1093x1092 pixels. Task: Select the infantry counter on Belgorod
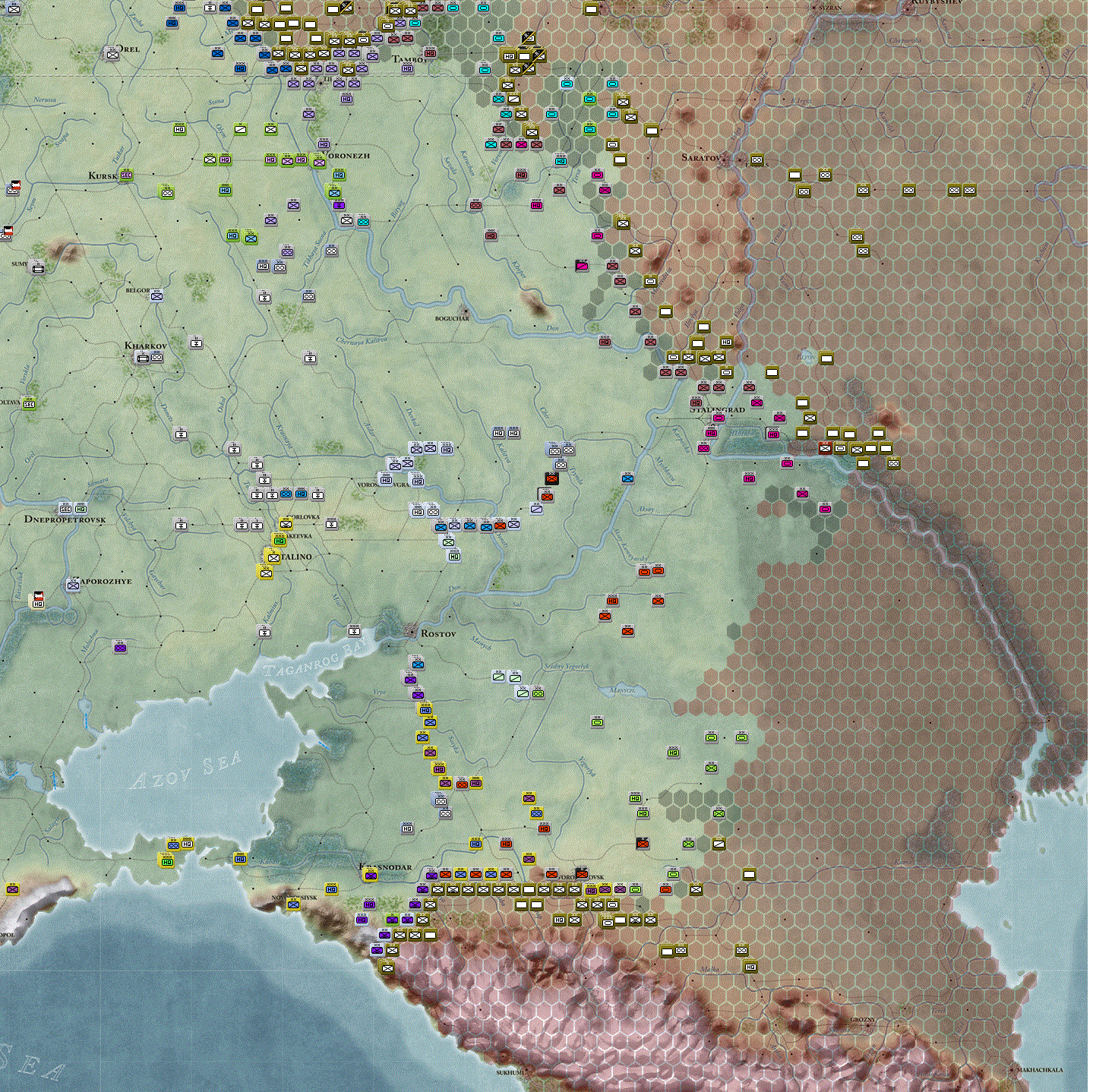coord(156,295)
